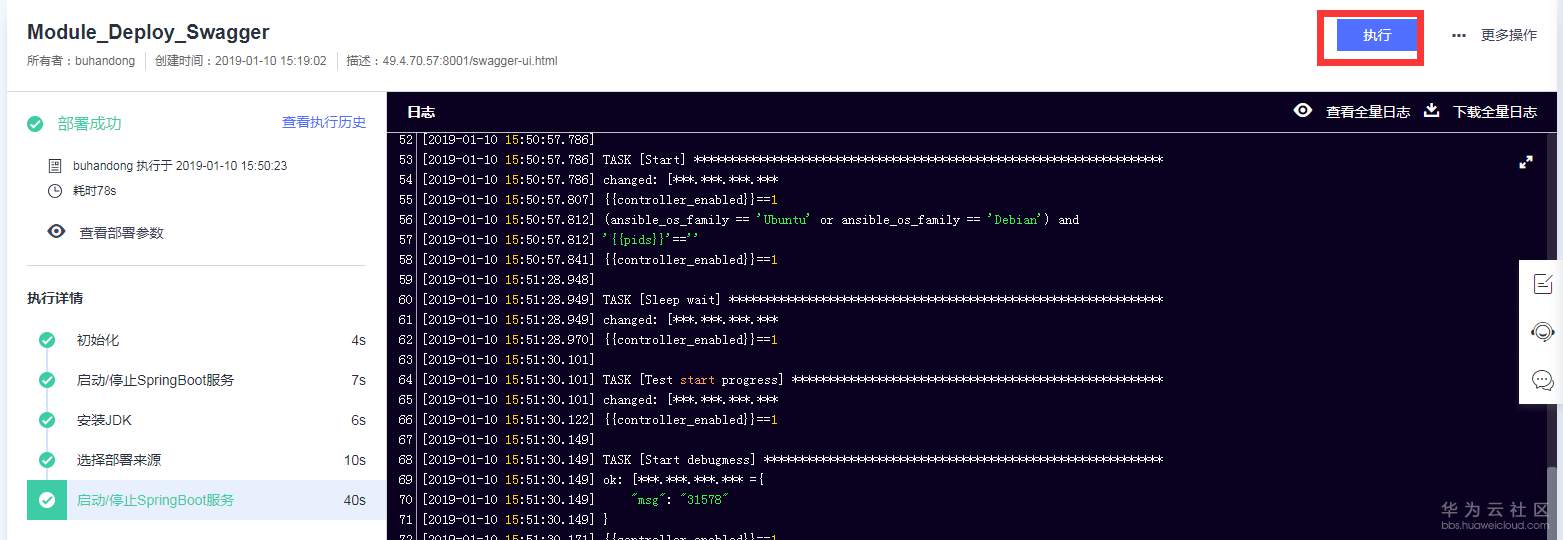Click the 日志 log panel title
1563x540 pixels.
(x=421, y=112)
